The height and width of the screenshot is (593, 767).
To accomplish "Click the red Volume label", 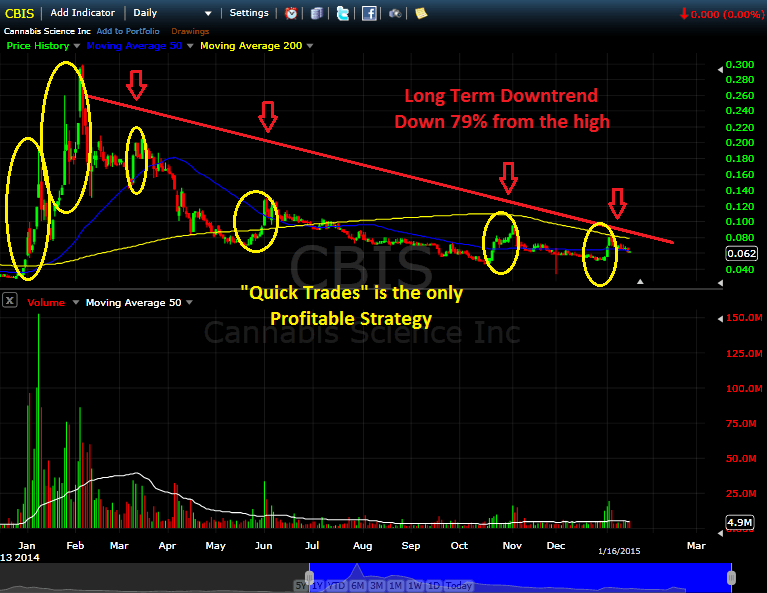I will 46,302.
